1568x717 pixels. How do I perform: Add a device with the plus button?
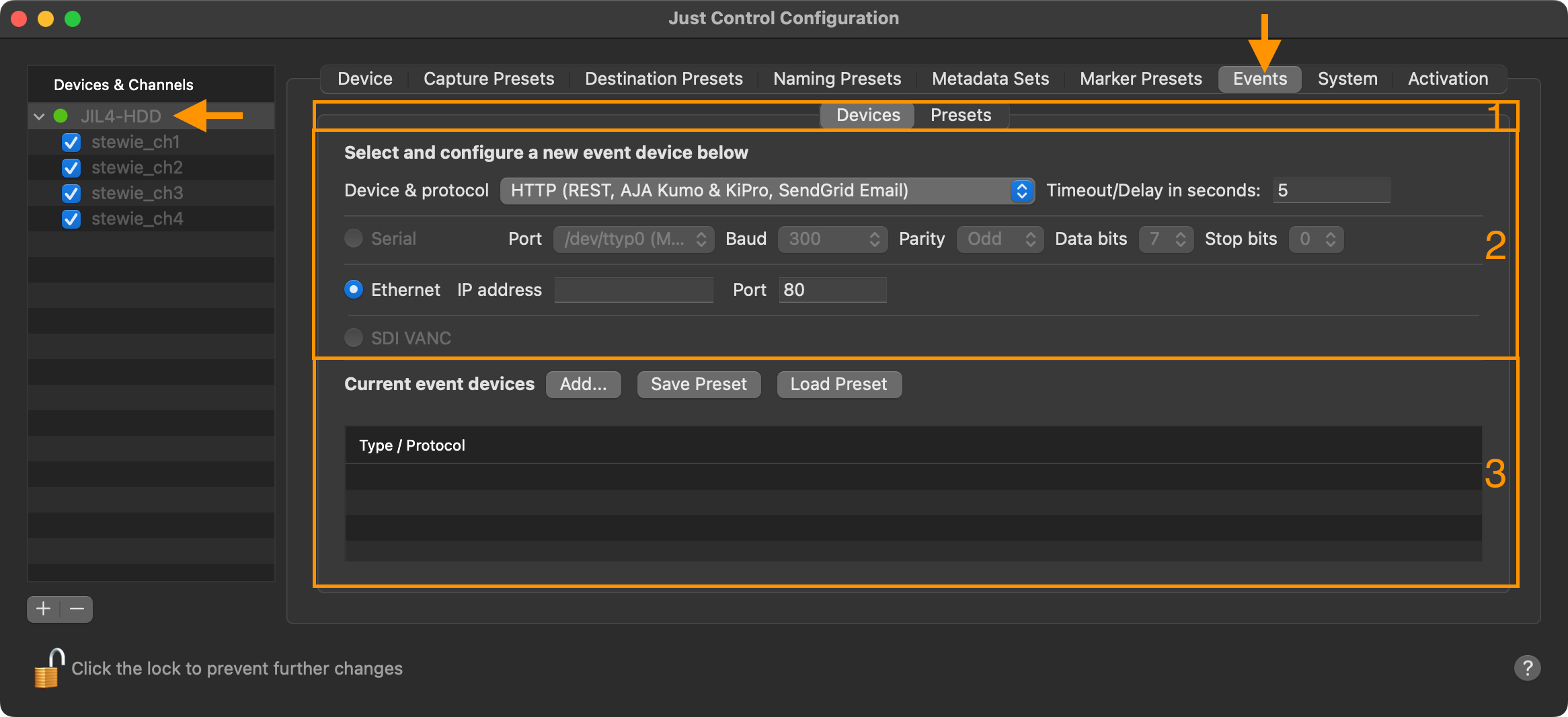point(44,609)
